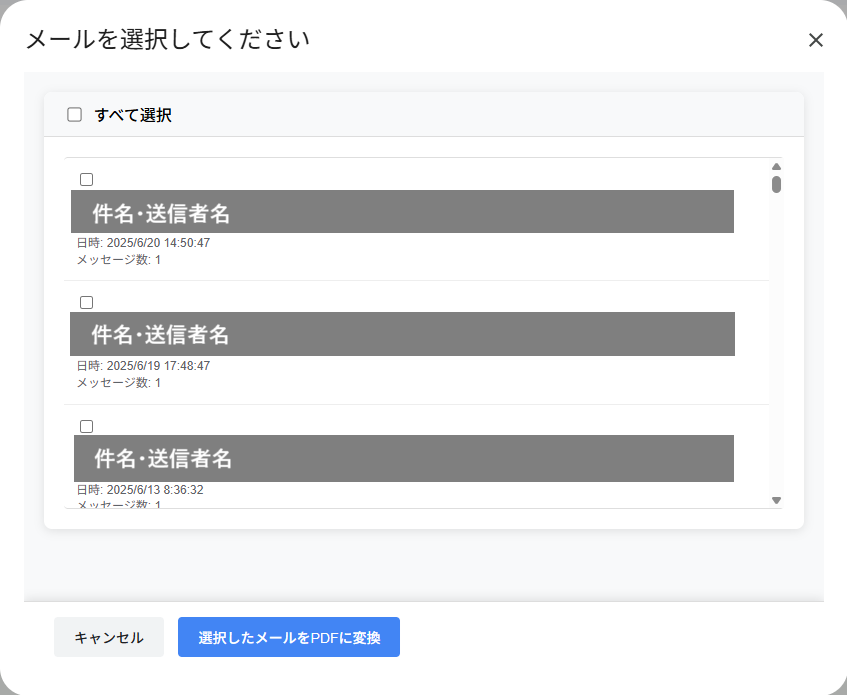Click メッセージ数: 1 under 2025/6/20 mail
The height and width of the screenshot is (695, 847).
pyautogui.click(x=119, y=260)
